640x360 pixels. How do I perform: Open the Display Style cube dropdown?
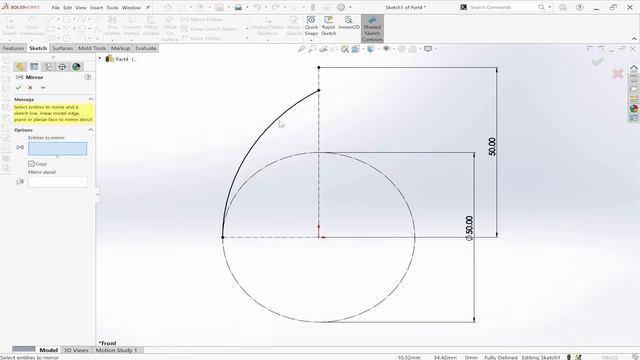tap(371, 49)
